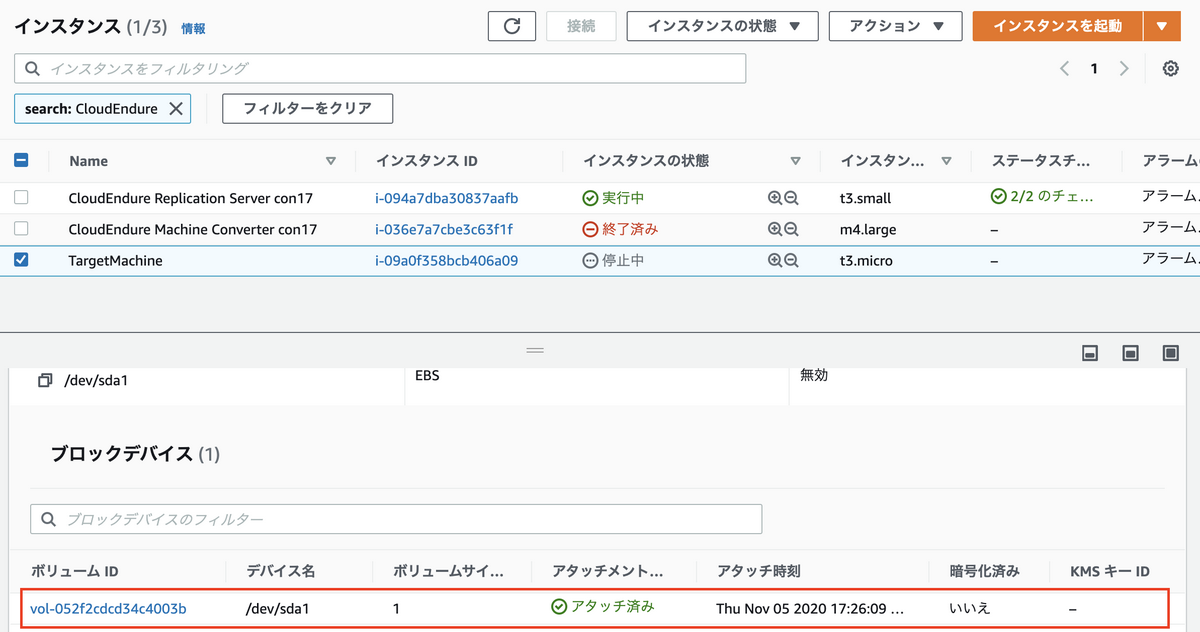The image size is (1200, 632).
Task: Expand details panel to full screen
Action: (1171, 353)
